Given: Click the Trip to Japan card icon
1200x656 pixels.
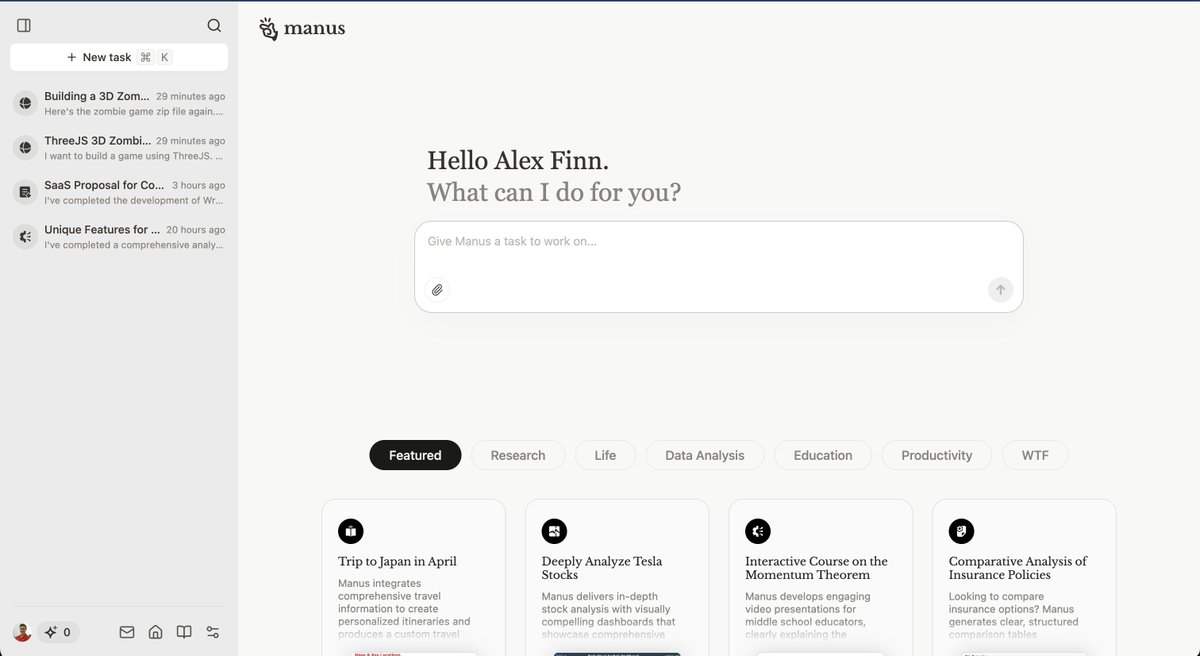Looking at the screenshot, I should coord(350,531).
